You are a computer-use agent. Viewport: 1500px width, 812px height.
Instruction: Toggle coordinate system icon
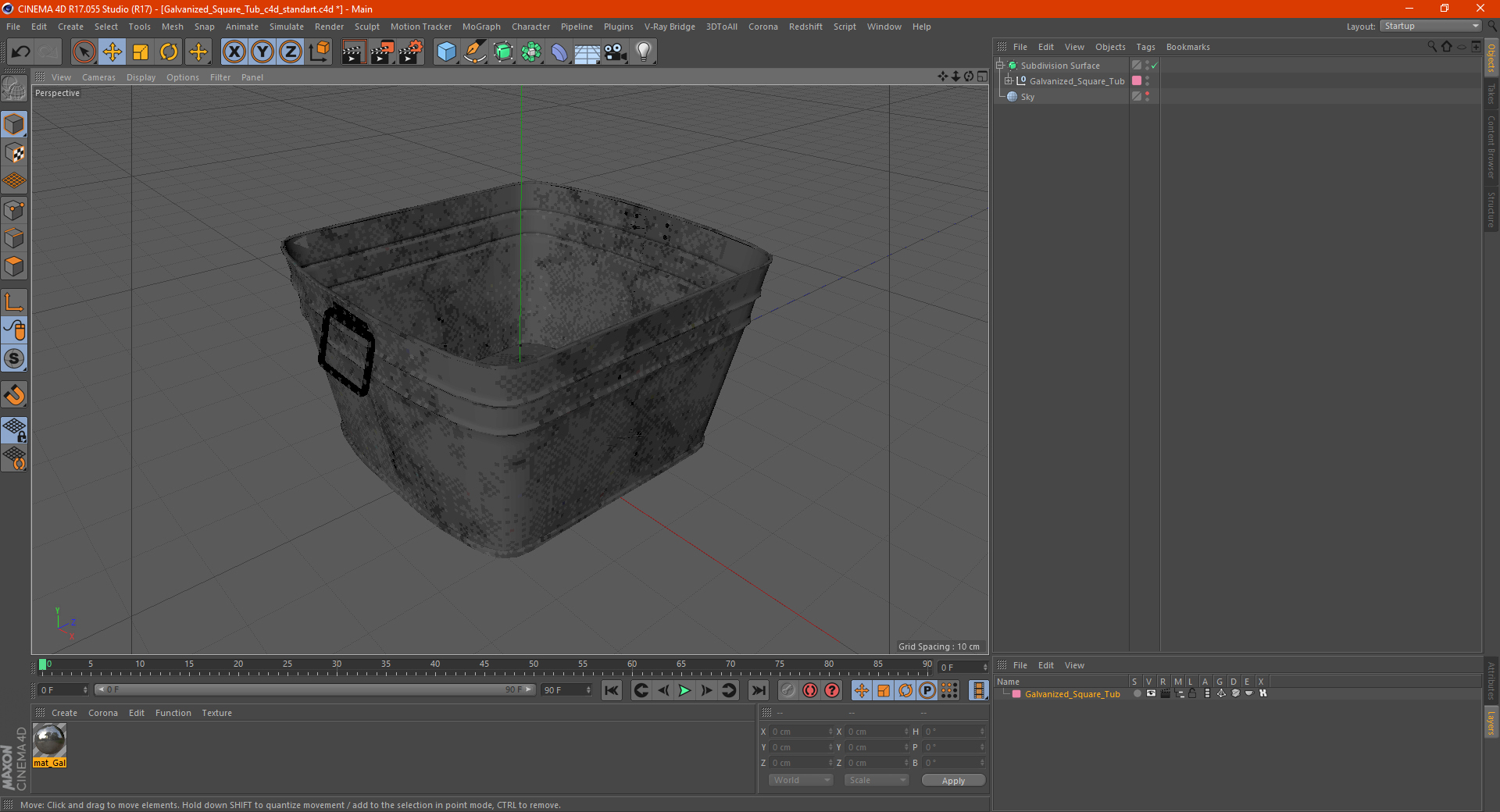319,52
